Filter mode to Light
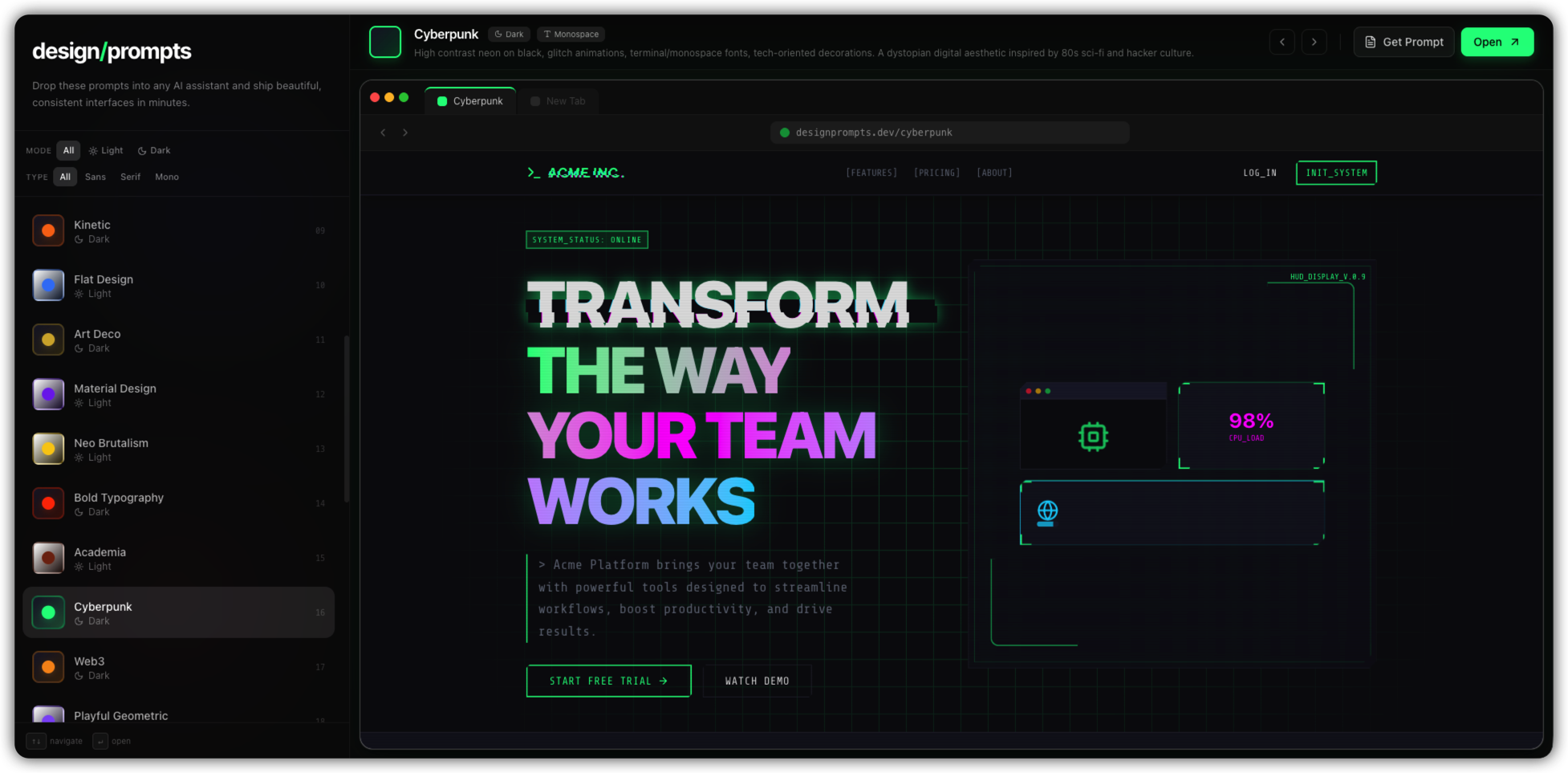This screenshot has height=773, width=1568. point(106,151)
